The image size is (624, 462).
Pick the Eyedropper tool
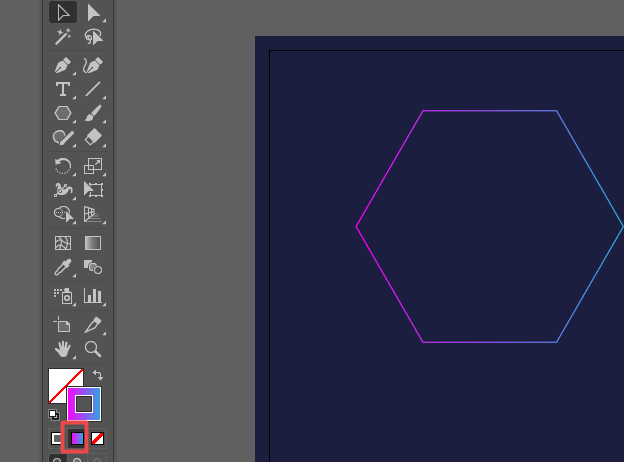(x=63, y=267)
